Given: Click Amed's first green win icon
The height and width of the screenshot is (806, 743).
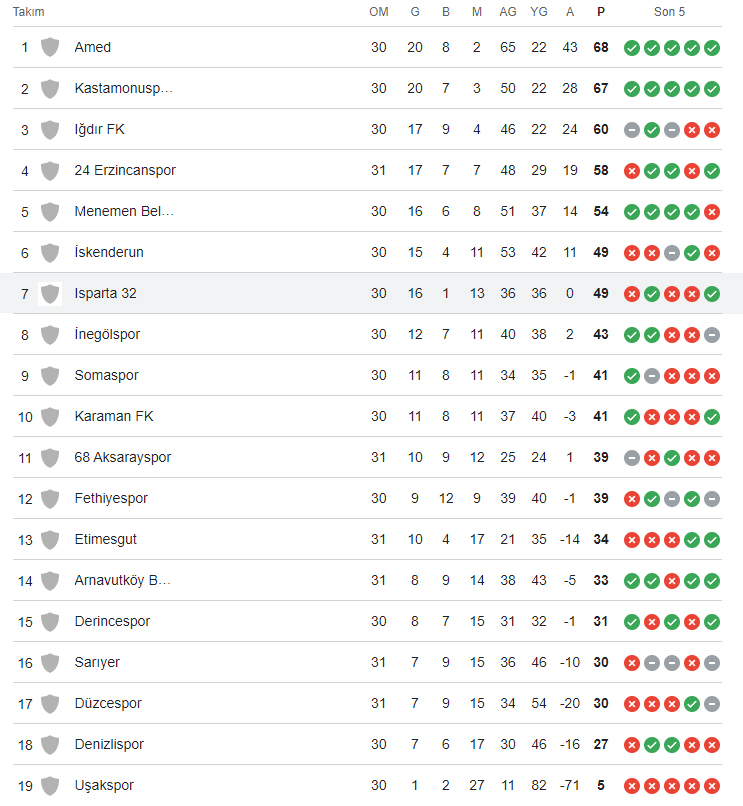Looking at the screenshot, I should click(632, 48).
